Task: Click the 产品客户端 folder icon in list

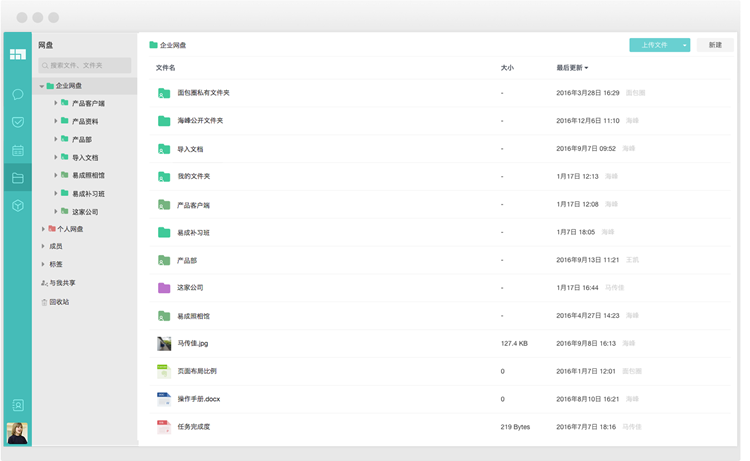Action: pos(164,205)
